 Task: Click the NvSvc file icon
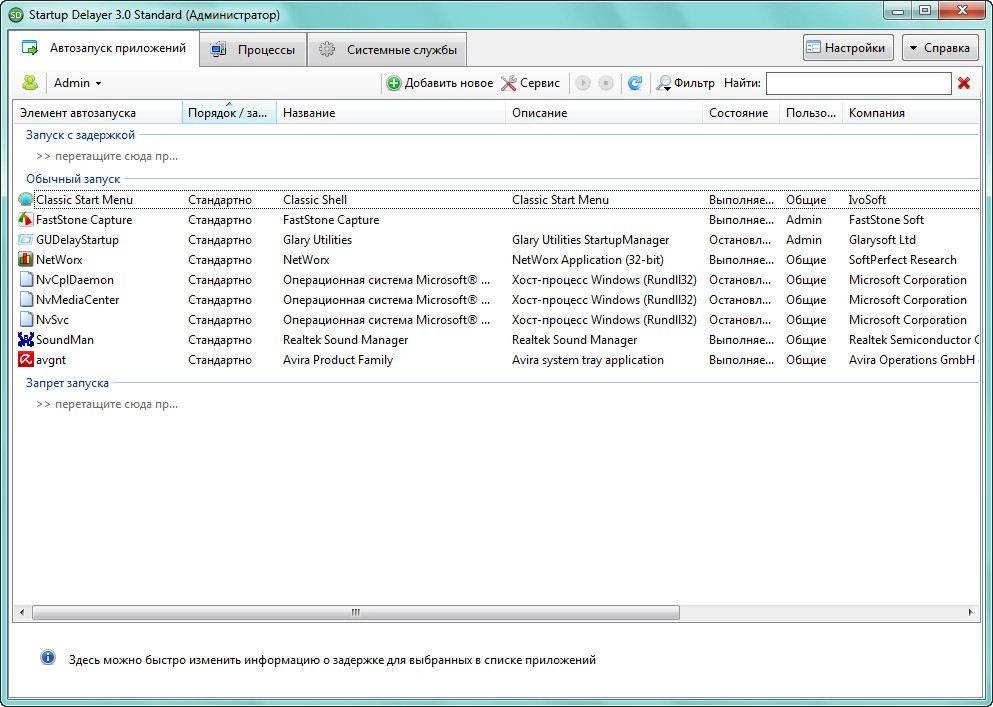pyautogui.click(x=25, y=319)
